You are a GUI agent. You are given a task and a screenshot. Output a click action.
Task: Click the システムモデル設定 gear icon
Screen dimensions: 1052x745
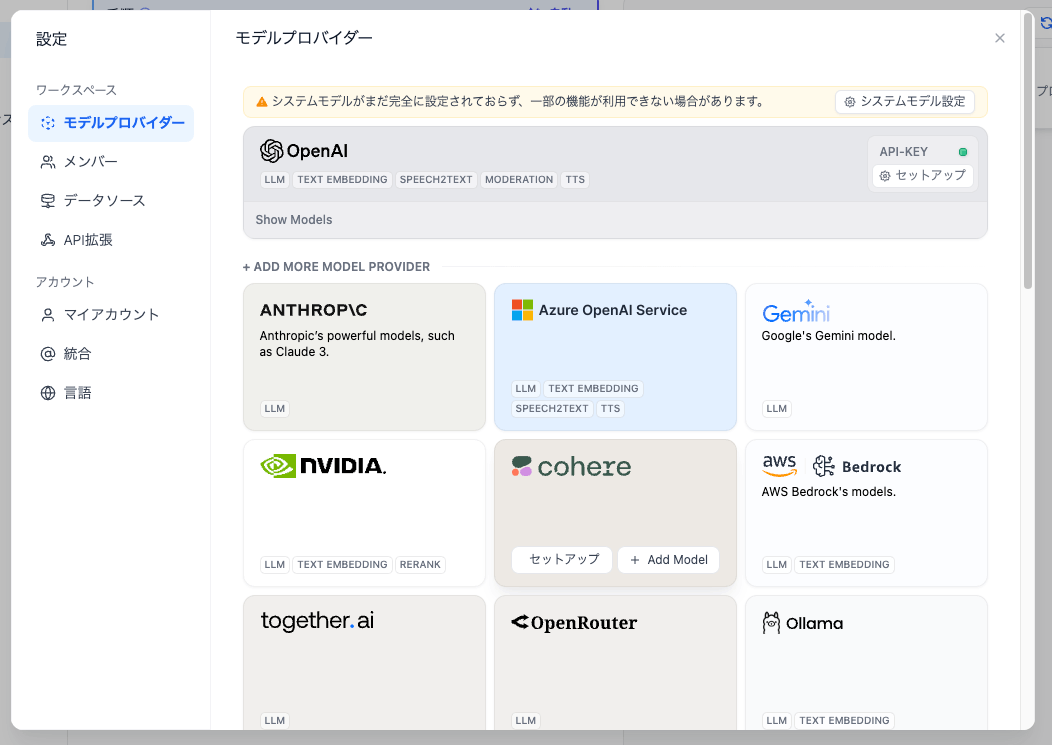(849, 102)
